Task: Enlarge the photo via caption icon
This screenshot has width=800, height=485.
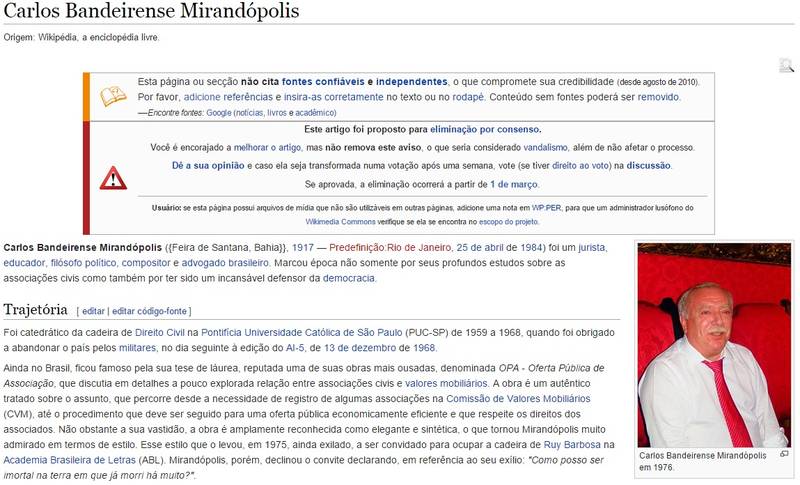Action: [x=784, y=454]
